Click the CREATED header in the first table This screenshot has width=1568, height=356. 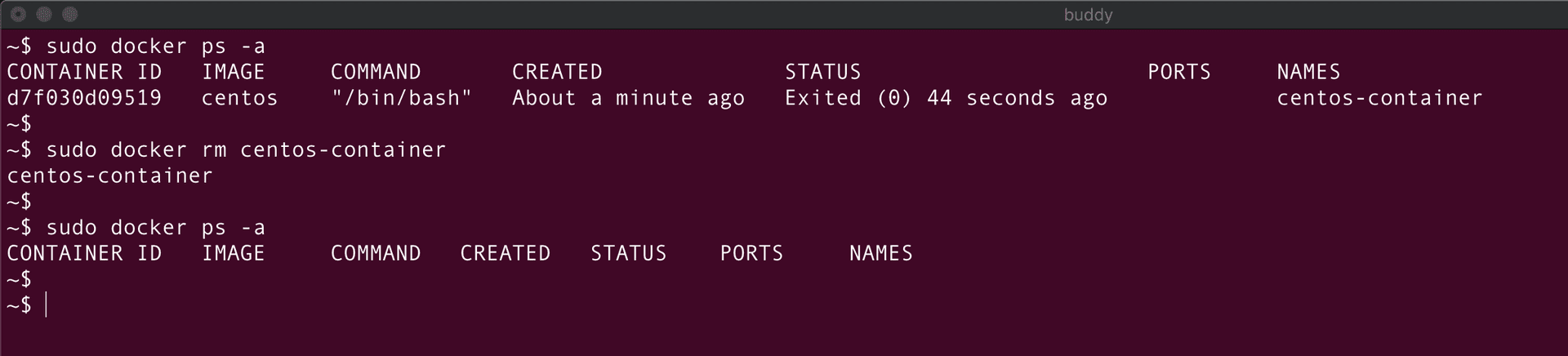pos(557,72)
